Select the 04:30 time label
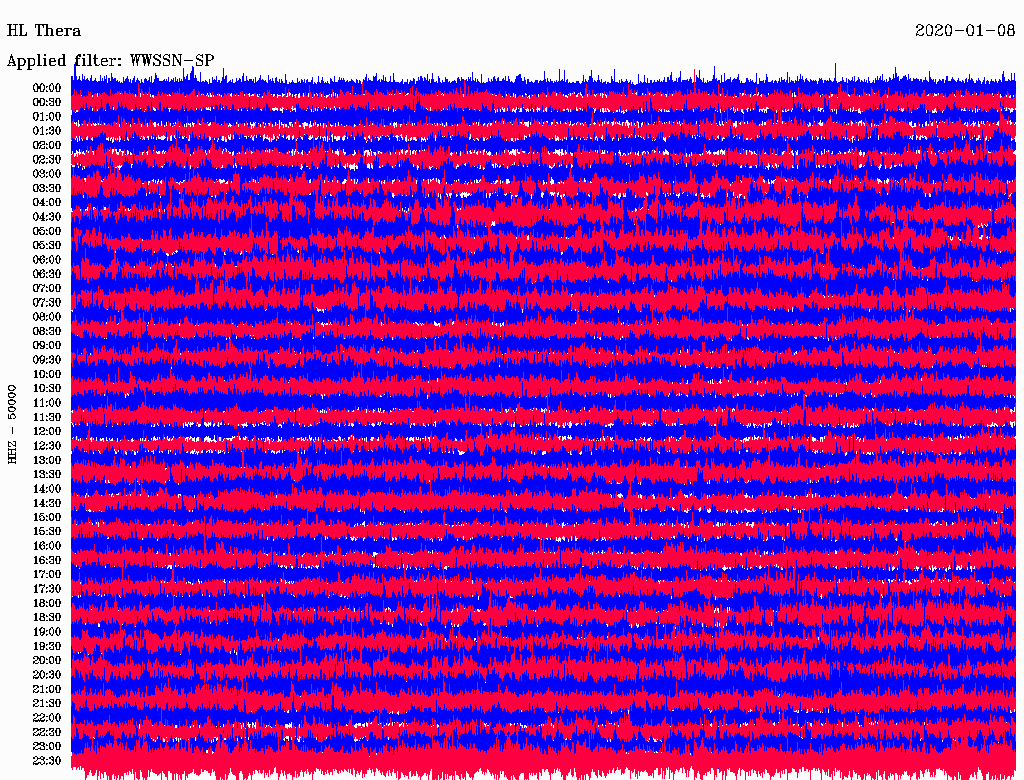 (x=46, y=217)
